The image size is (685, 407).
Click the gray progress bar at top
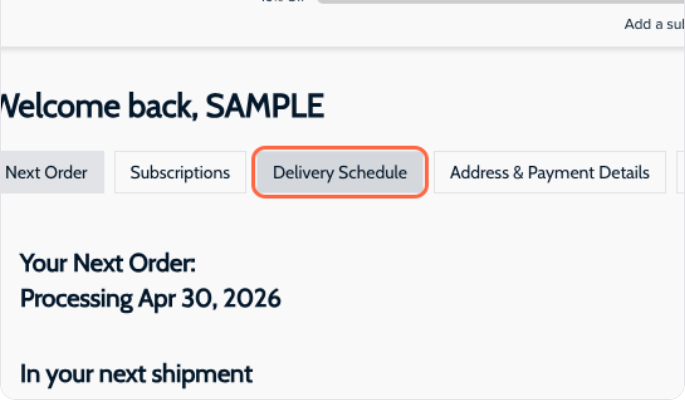500,2
